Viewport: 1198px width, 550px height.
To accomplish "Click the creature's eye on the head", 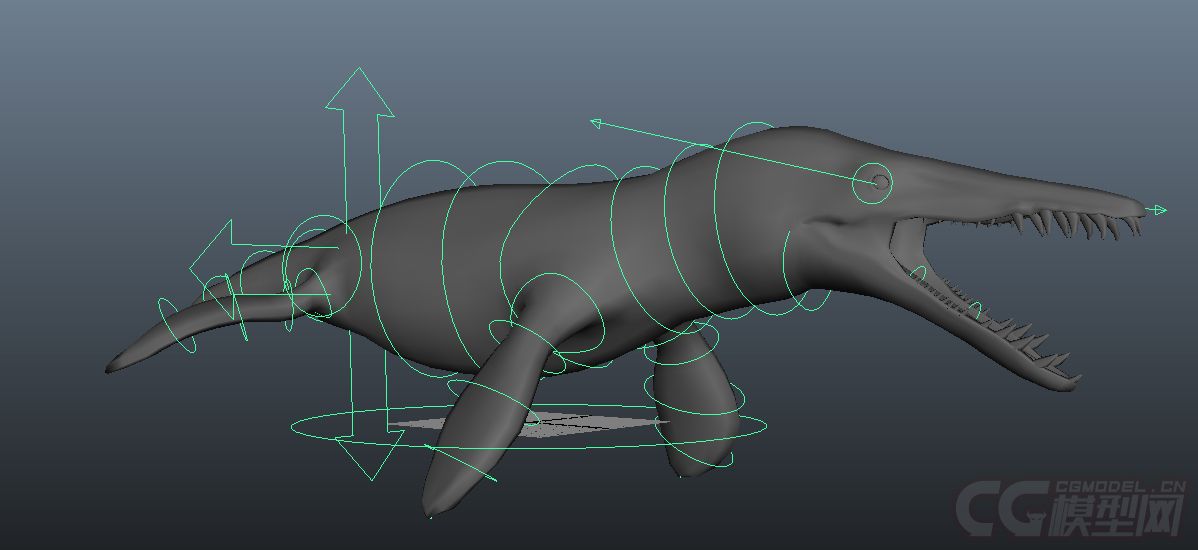I will (x=880, y=181).
